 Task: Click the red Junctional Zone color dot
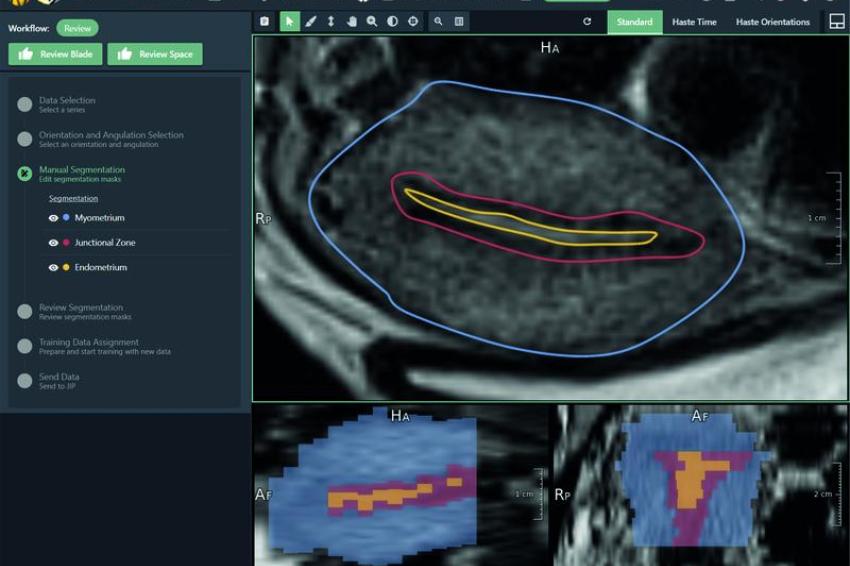tap(66, 242)
